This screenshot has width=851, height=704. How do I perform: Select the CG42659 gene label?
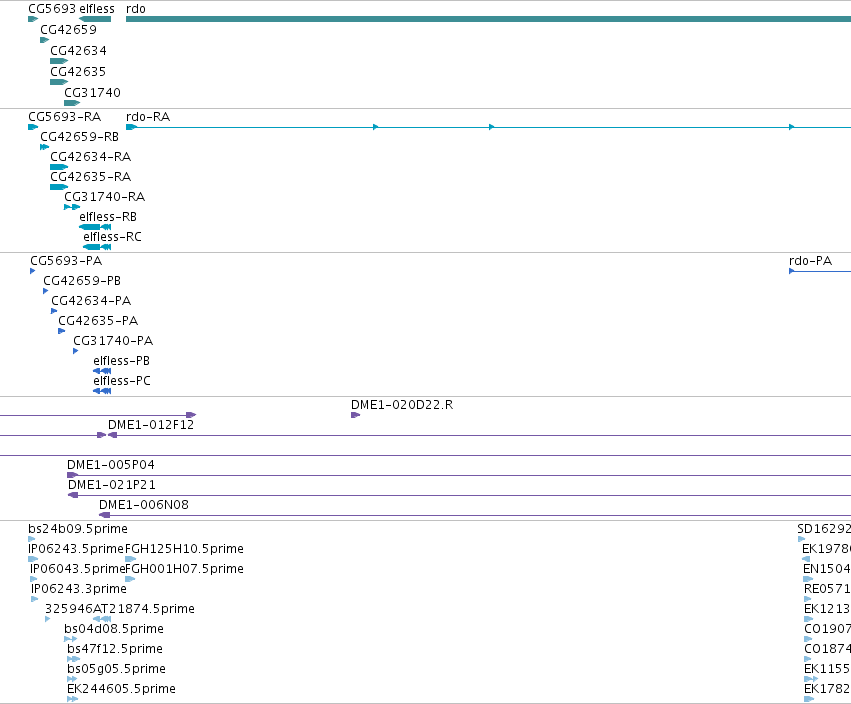(x=68, y=30)
